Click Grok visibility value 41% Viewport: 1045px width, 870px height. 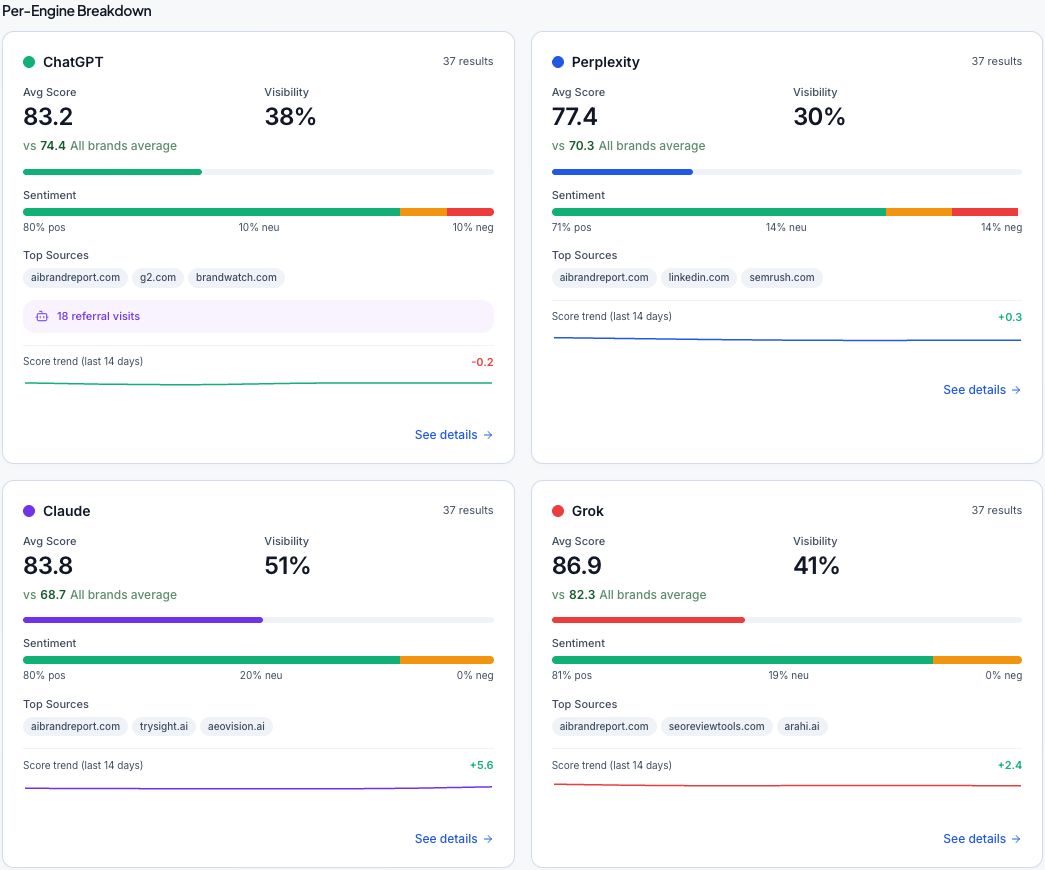816,565
